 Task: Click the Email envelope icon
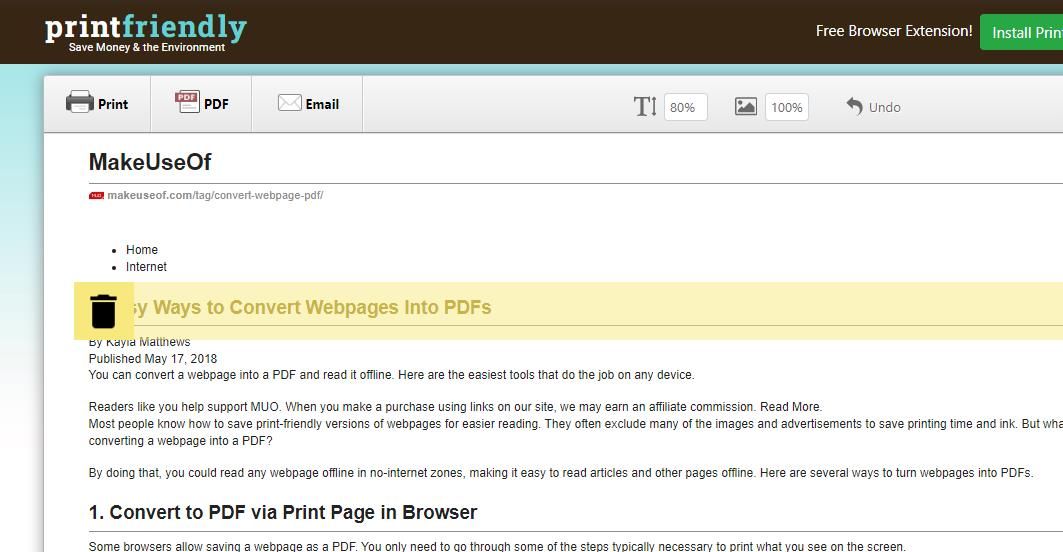289,103
